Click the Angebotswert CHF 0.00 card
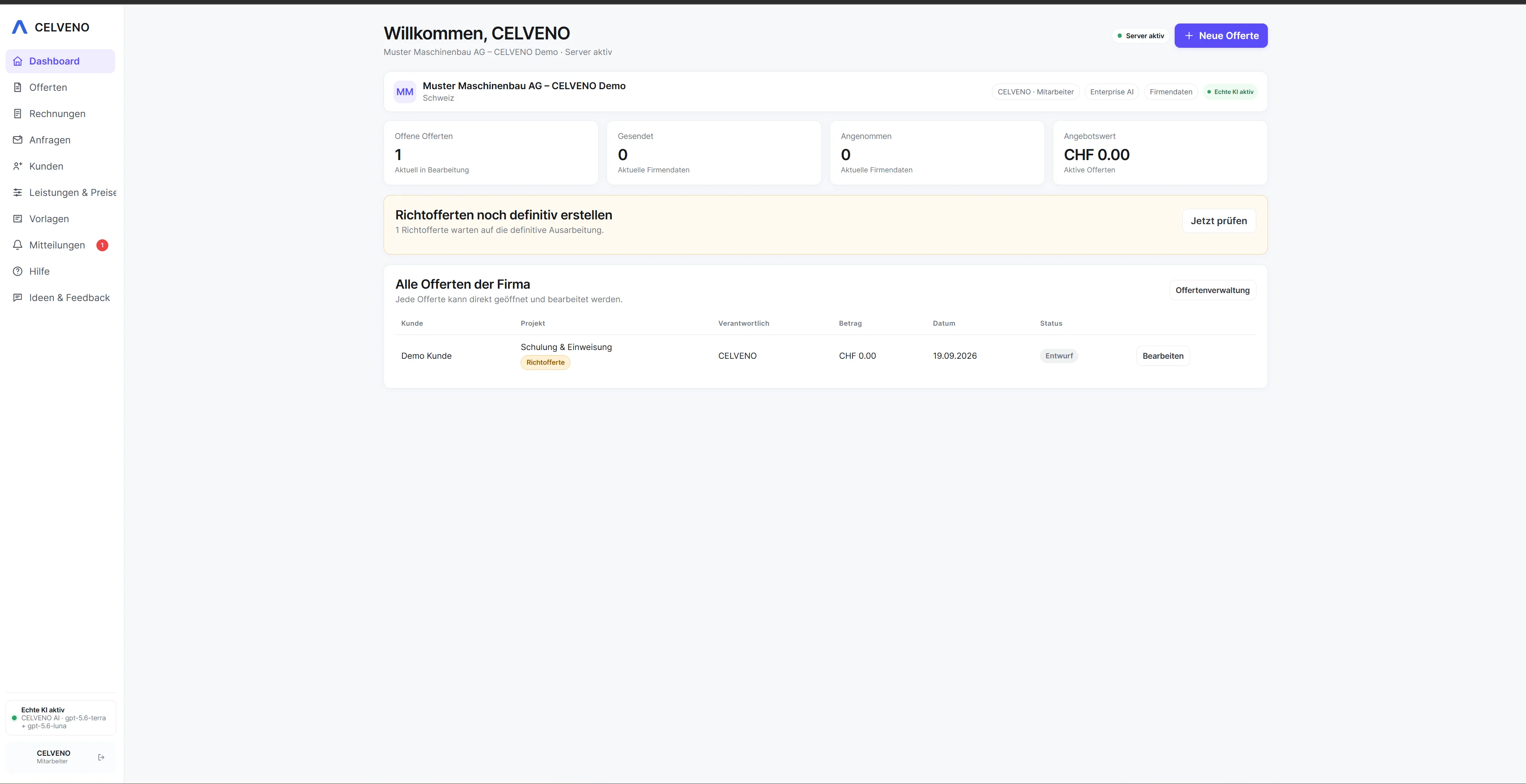Screen dimensions: 1526x784 pos(1160,153)
